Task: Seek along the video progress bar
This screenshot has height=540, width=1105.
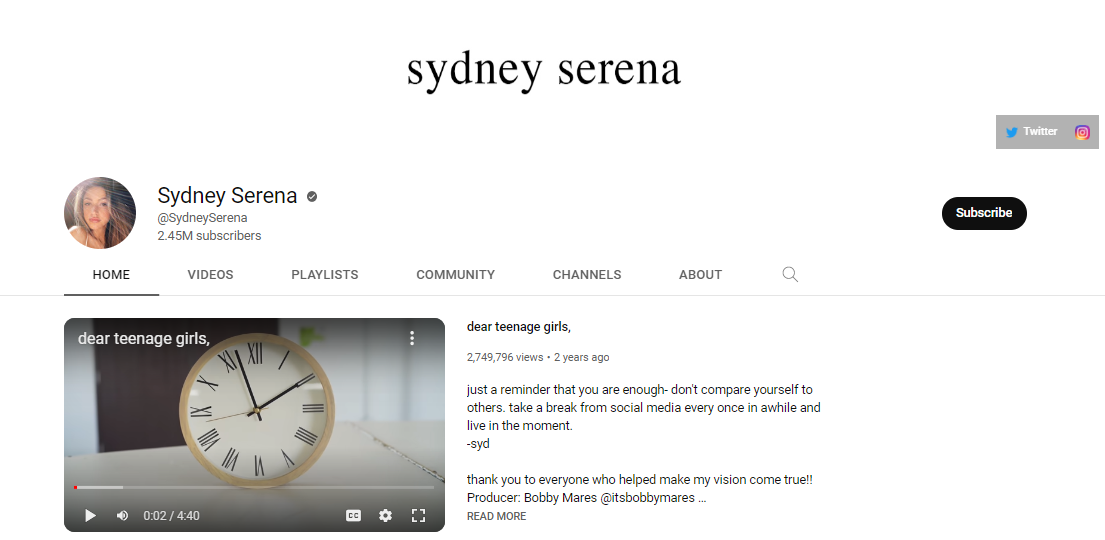Action: (x=254, y=487)
